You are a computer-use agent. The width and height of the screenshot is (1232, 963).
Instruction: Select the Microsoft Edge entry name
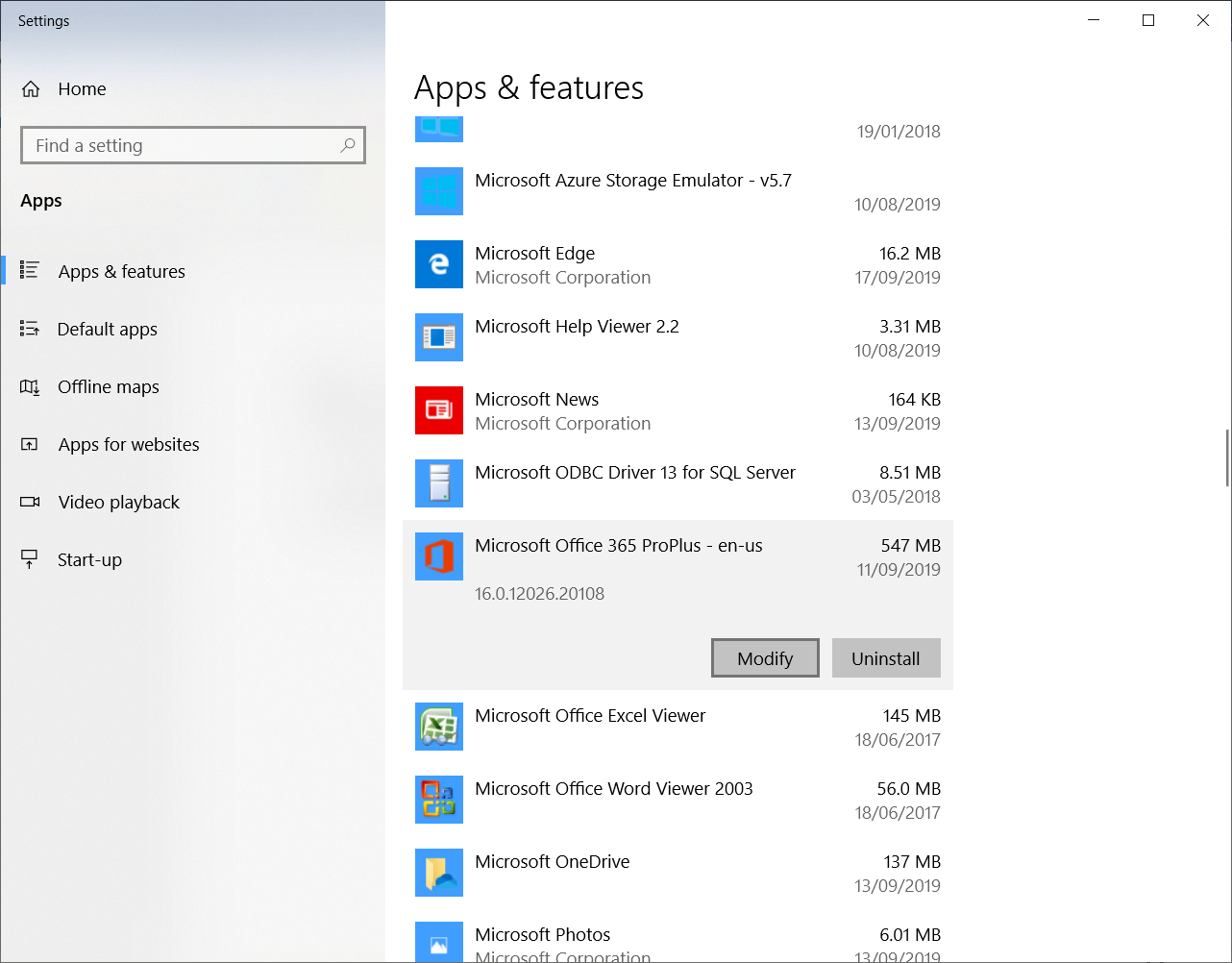pos(534,253)
